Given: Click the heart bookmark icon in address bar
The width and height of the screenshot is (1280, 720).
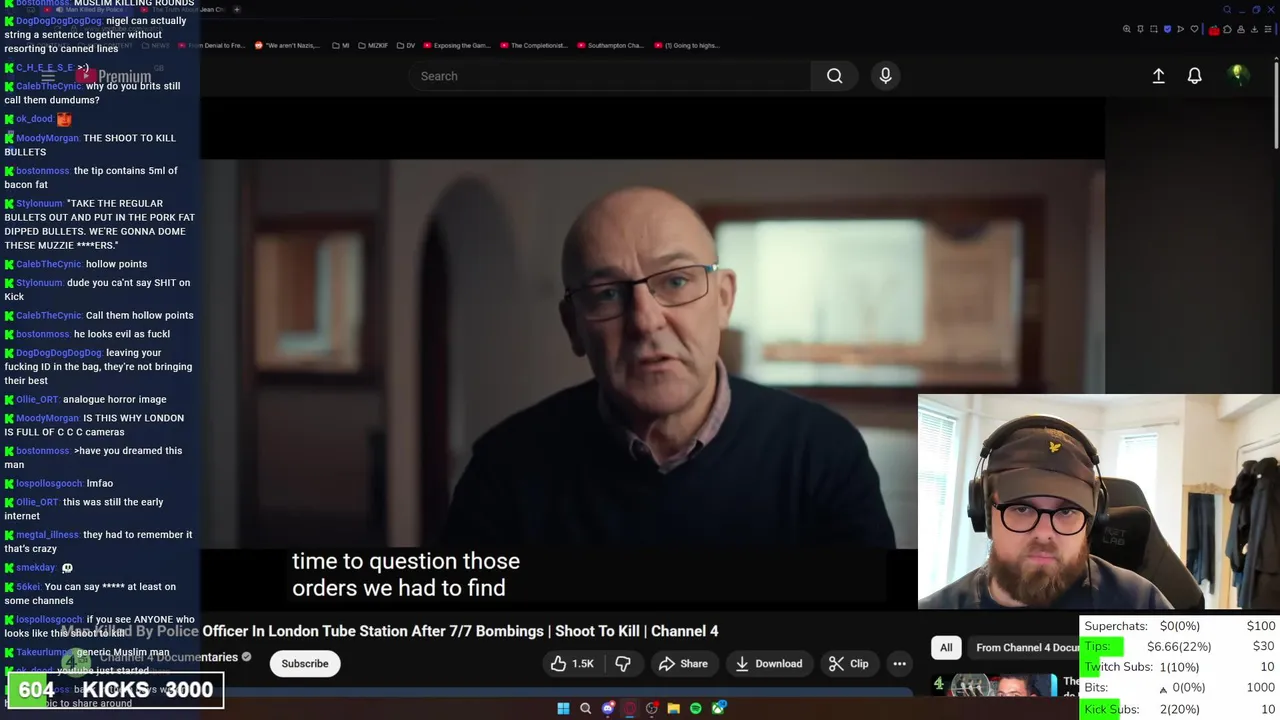Looking at the screenshot, I should 1194,29.
